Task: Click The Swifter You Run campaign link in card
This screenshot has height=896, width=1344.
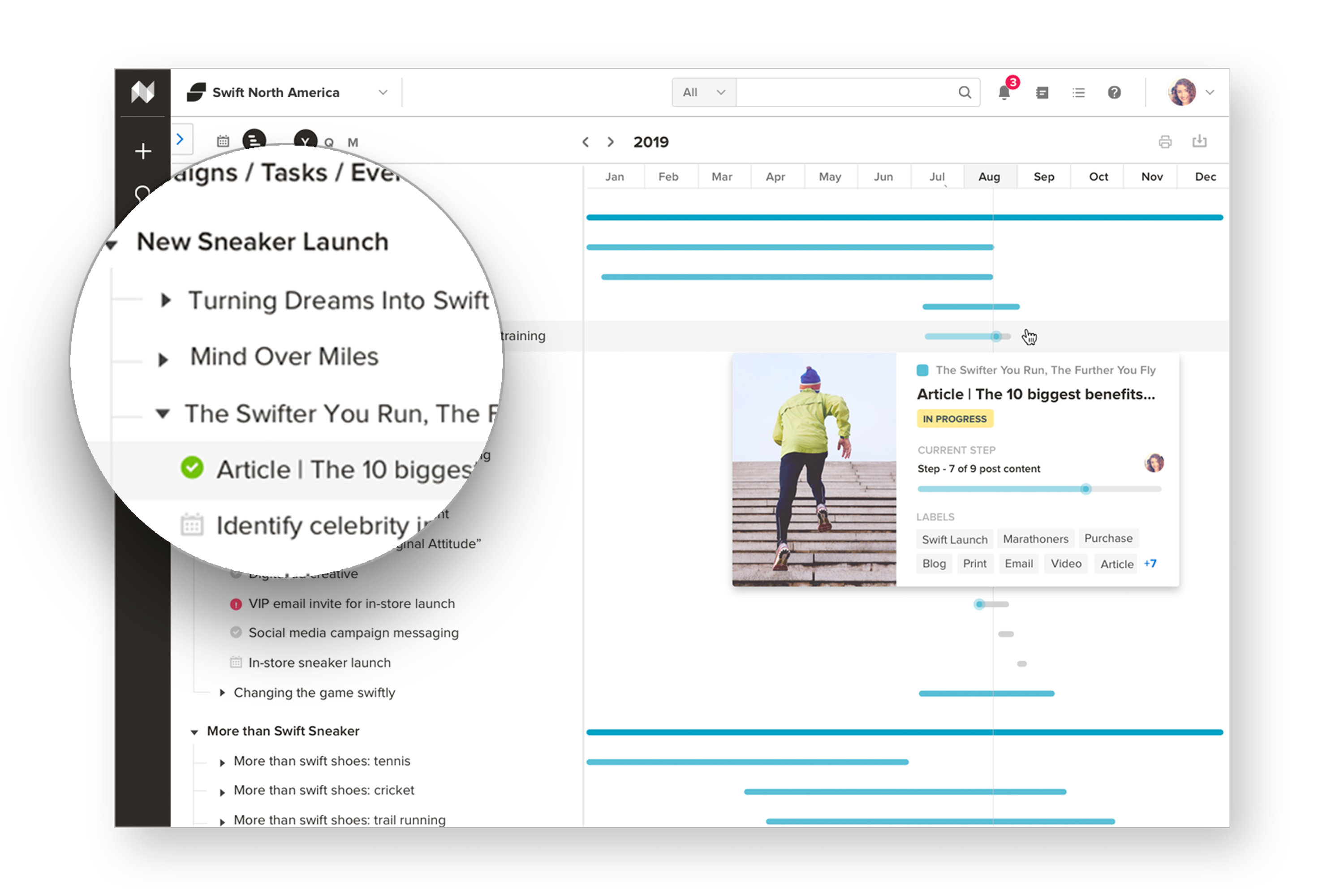Action: point(1045,370)
